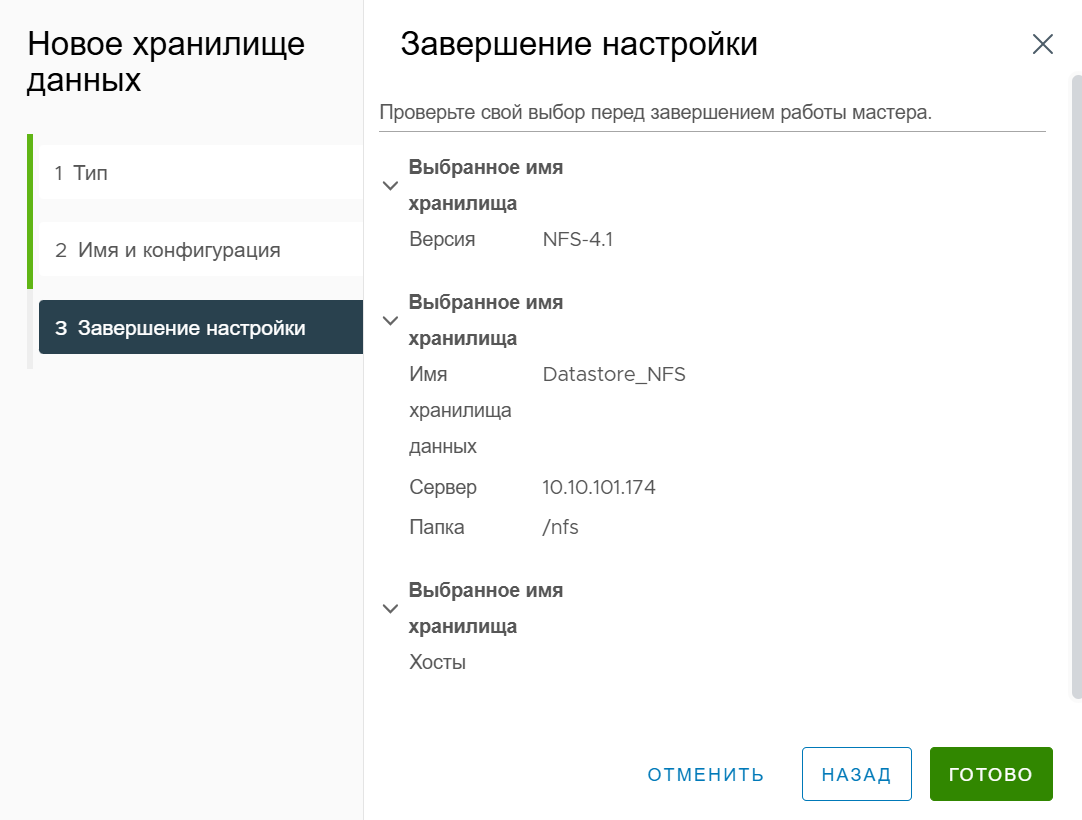Collapse the section containing Datastore_NFS details
Screen dimensions: 1082x820
click(x=391, y=320)
